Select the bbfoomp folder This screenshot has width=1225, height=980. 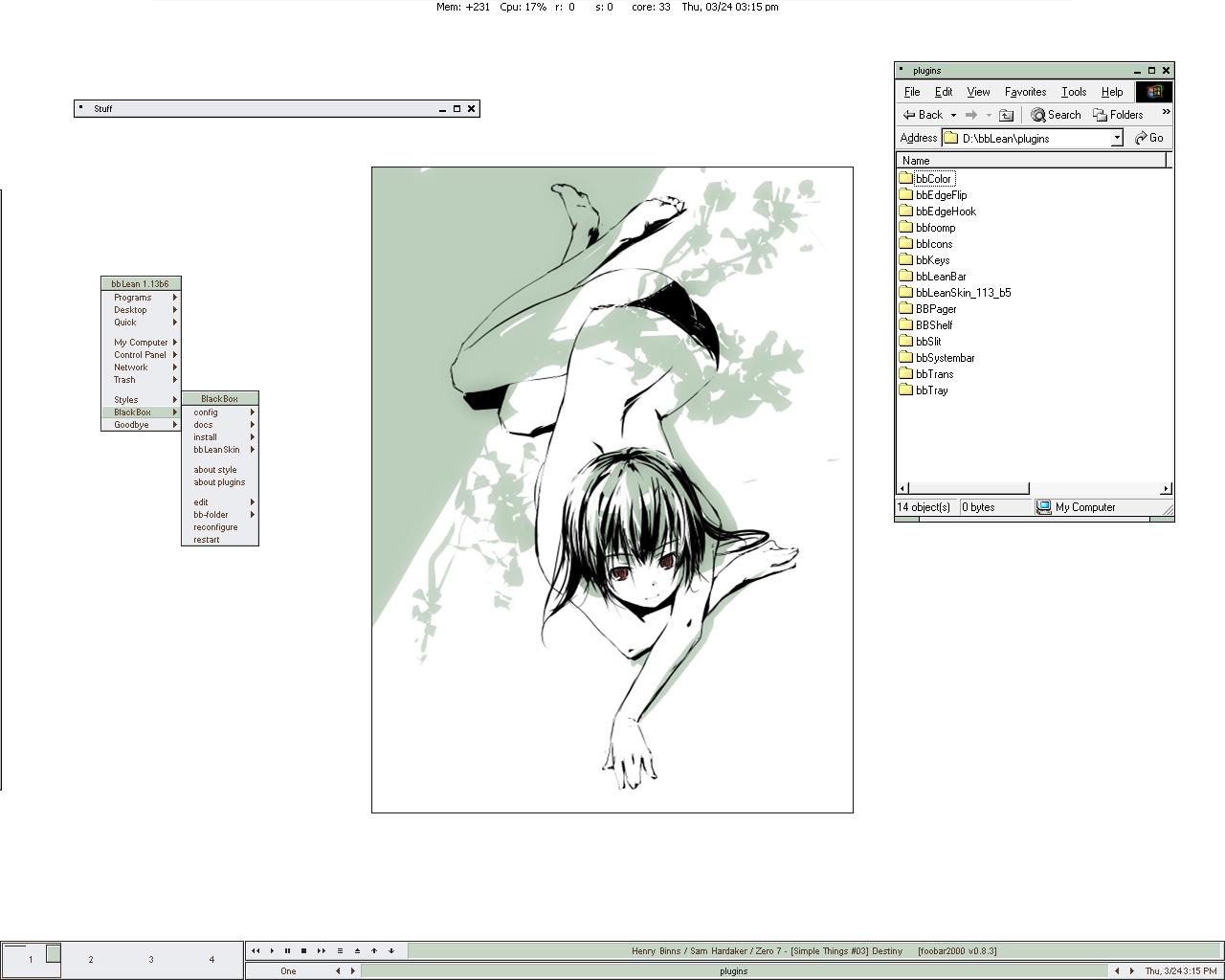pos(927,228)
